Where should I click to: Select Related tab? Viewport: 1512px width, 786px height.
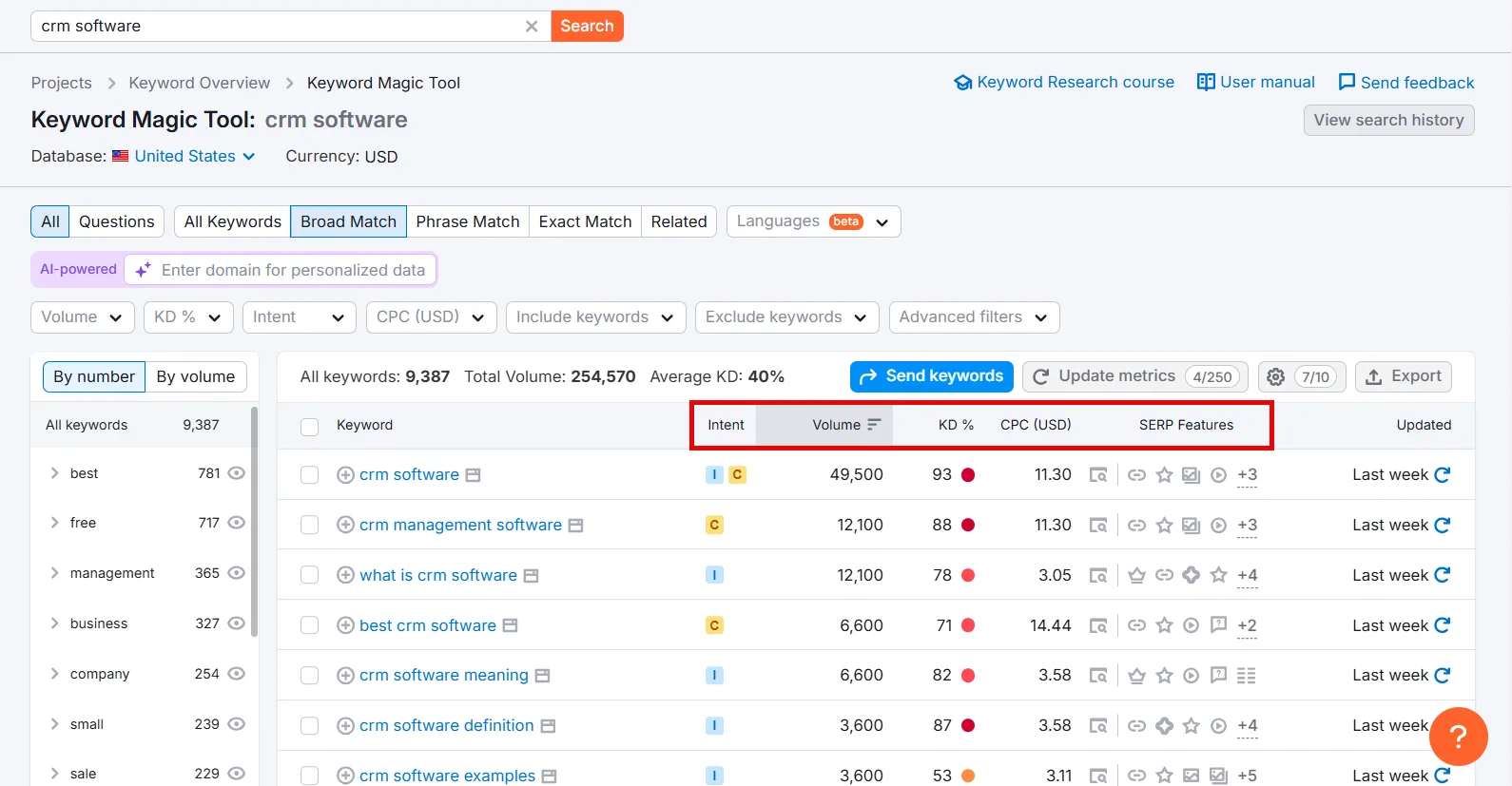coord(679,221)
